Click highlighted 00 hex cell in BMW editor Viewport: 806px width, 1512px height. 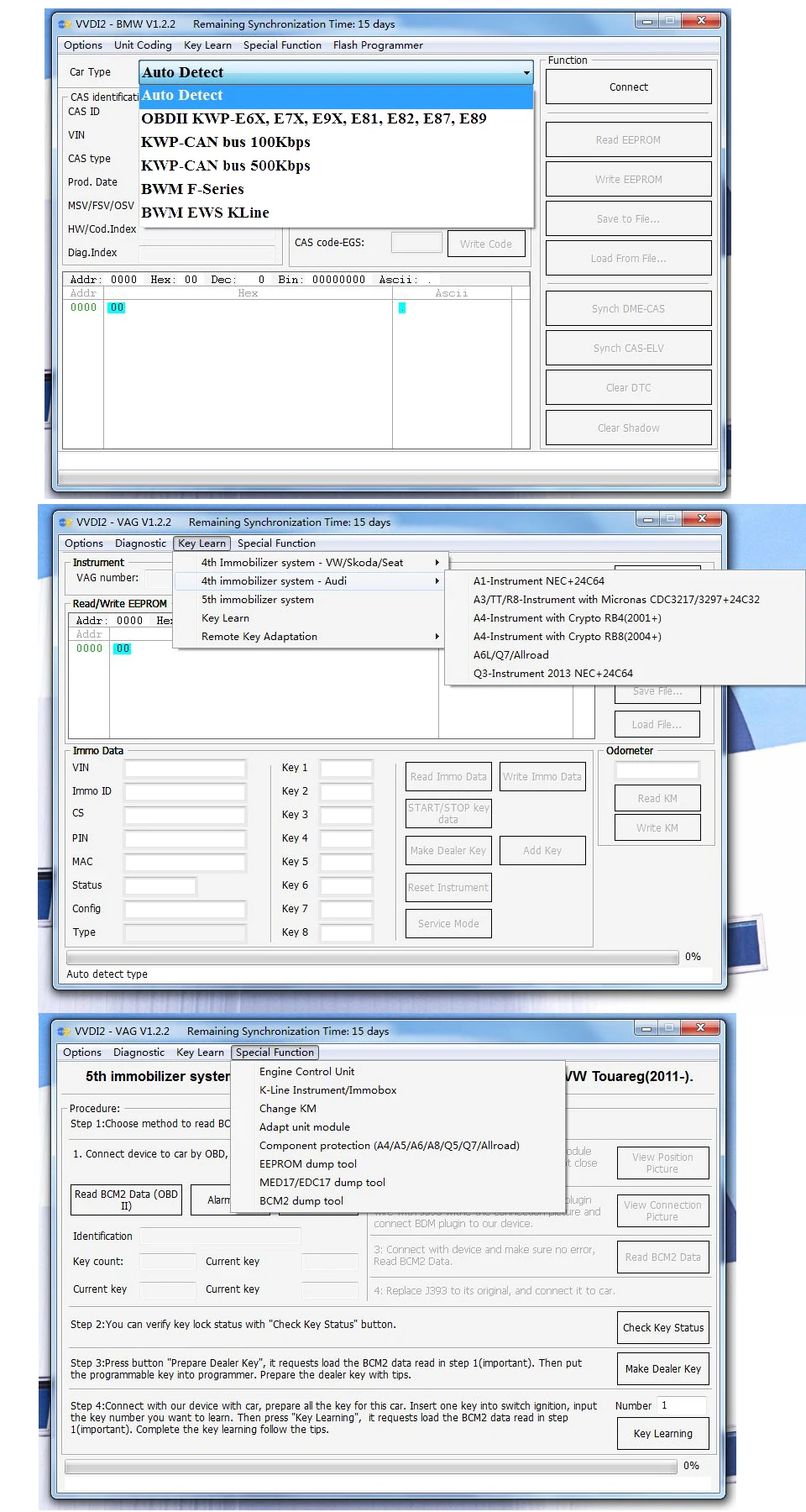pos(117,308)
